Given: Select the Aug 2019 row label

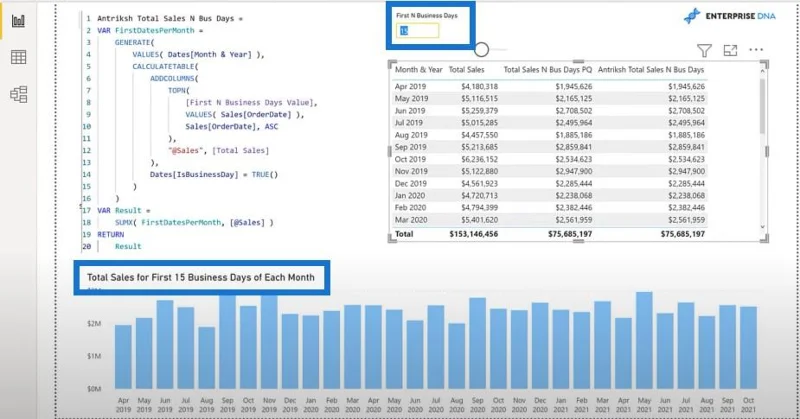Looking at the screenshot, I should click(x=411, y=135).
